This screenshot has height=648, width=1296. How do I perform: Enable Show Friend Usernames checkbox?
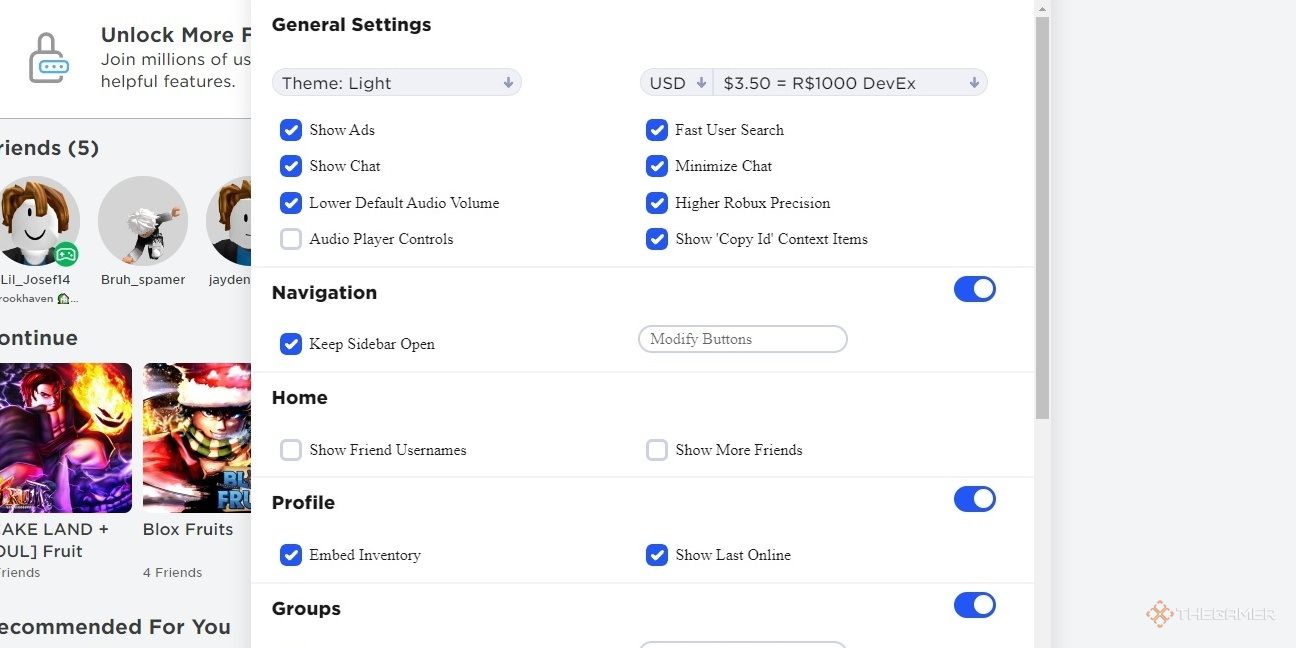291,450
